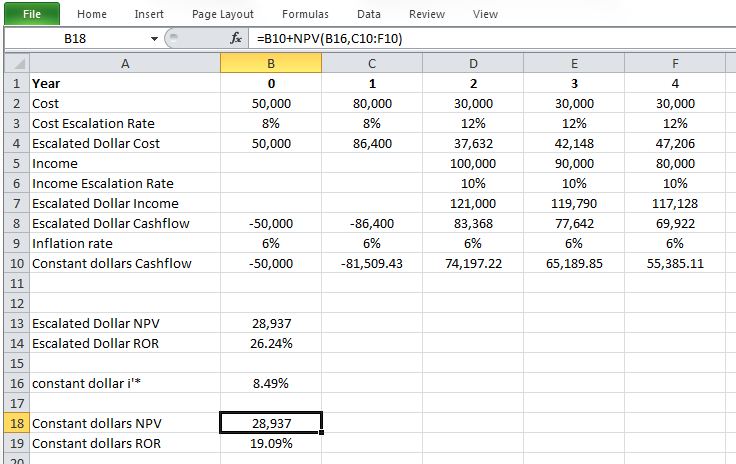Open the Page Layout tab
This screenshot has width=736, height=464.
(x=222, y=14)
